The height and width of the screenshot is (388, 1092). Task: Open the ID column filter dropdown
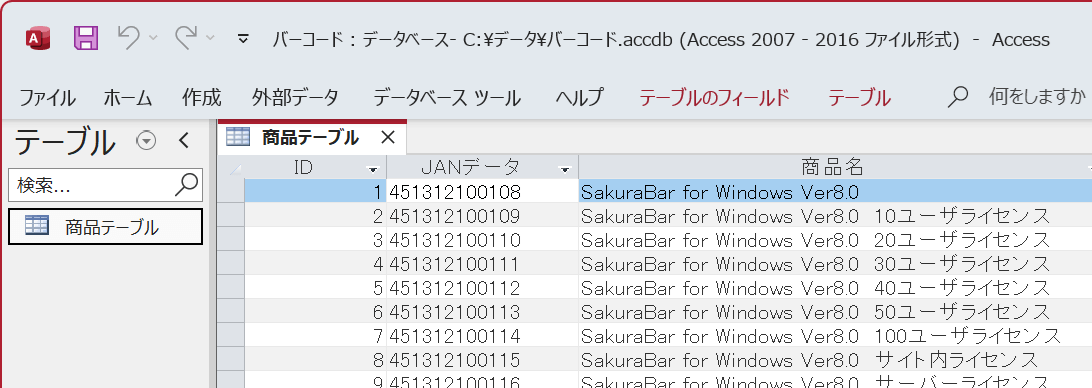(373, 169)
